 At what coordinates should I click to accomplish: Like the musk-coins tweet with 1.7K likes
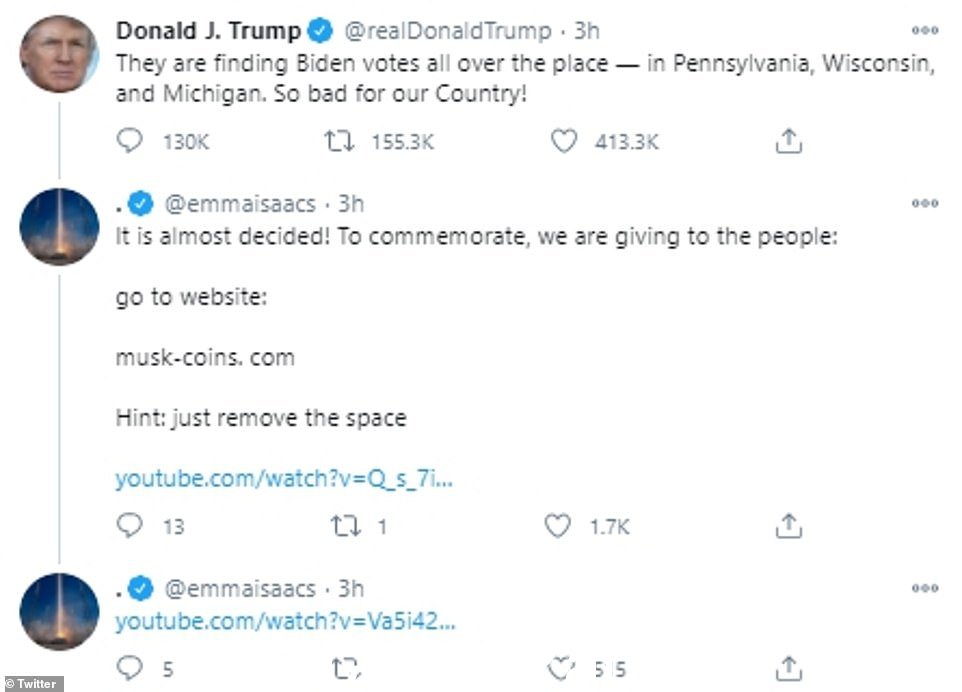[558, 526]
